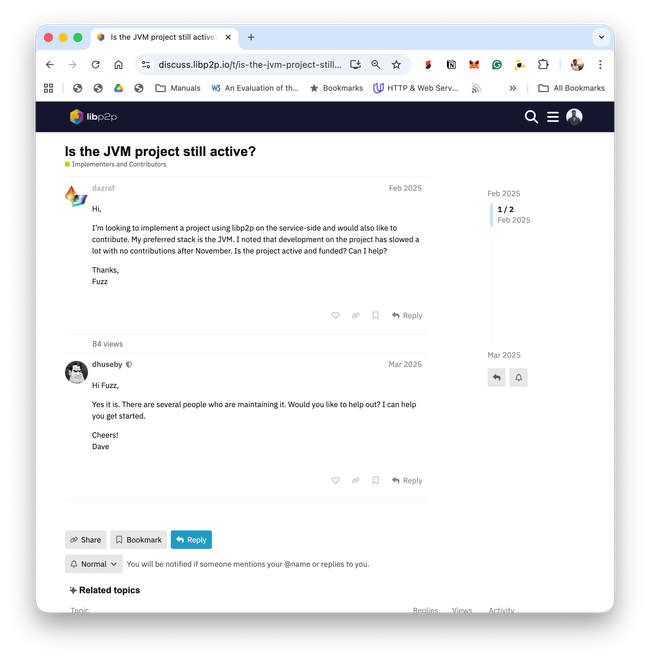
Task: Bookmark dazraf's post with the bookmark icon
Action: (376, 315)
